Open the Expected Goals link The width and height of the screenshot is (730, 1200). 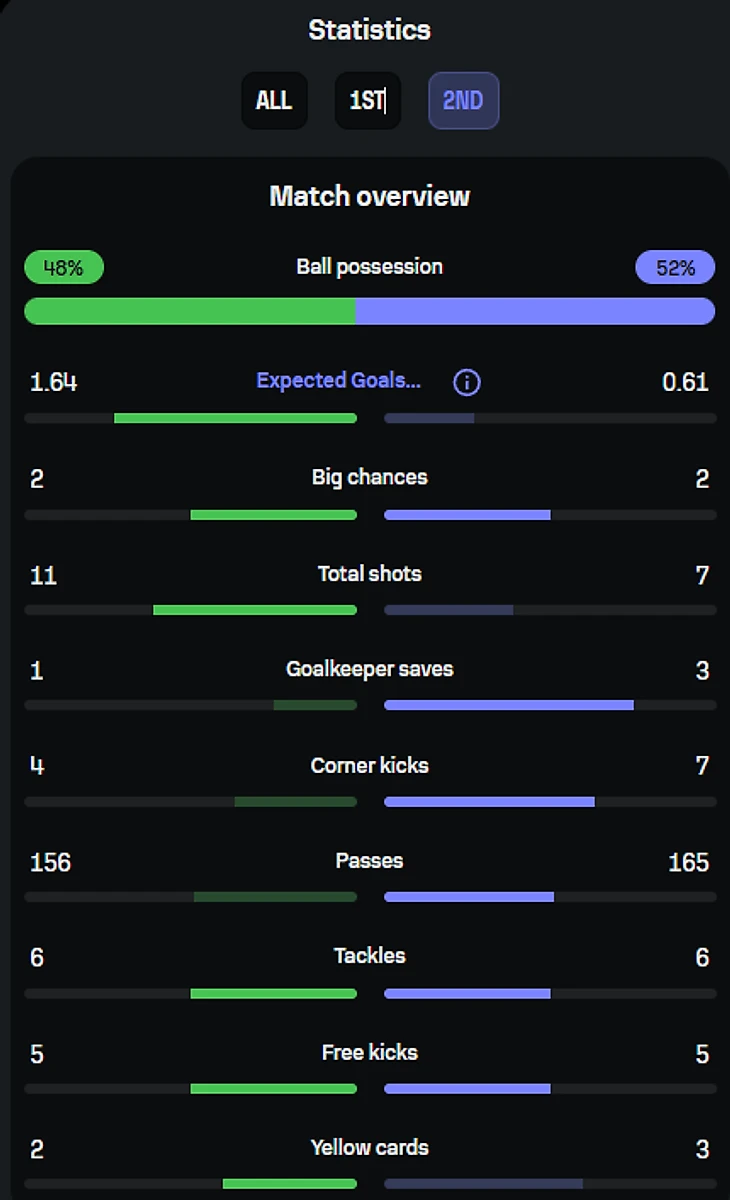338,381
